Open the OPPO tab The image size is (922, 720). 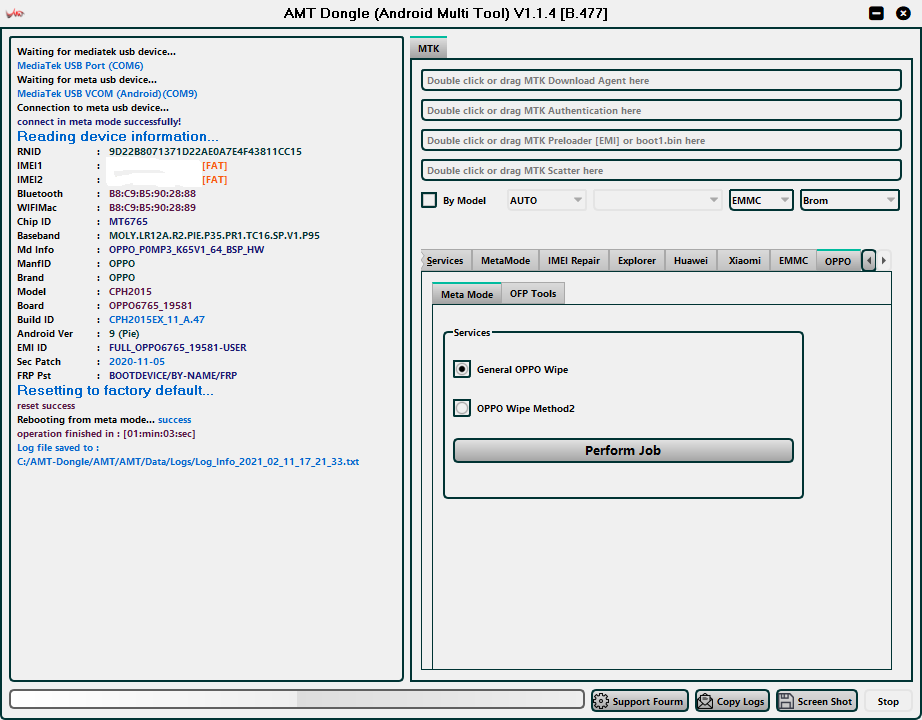click(x=838, y=261)
